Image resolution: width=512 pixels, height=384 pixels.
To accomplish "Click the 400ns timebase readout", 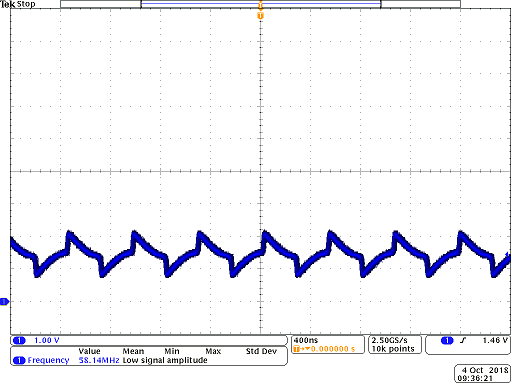I will click(x=306, y=340).
